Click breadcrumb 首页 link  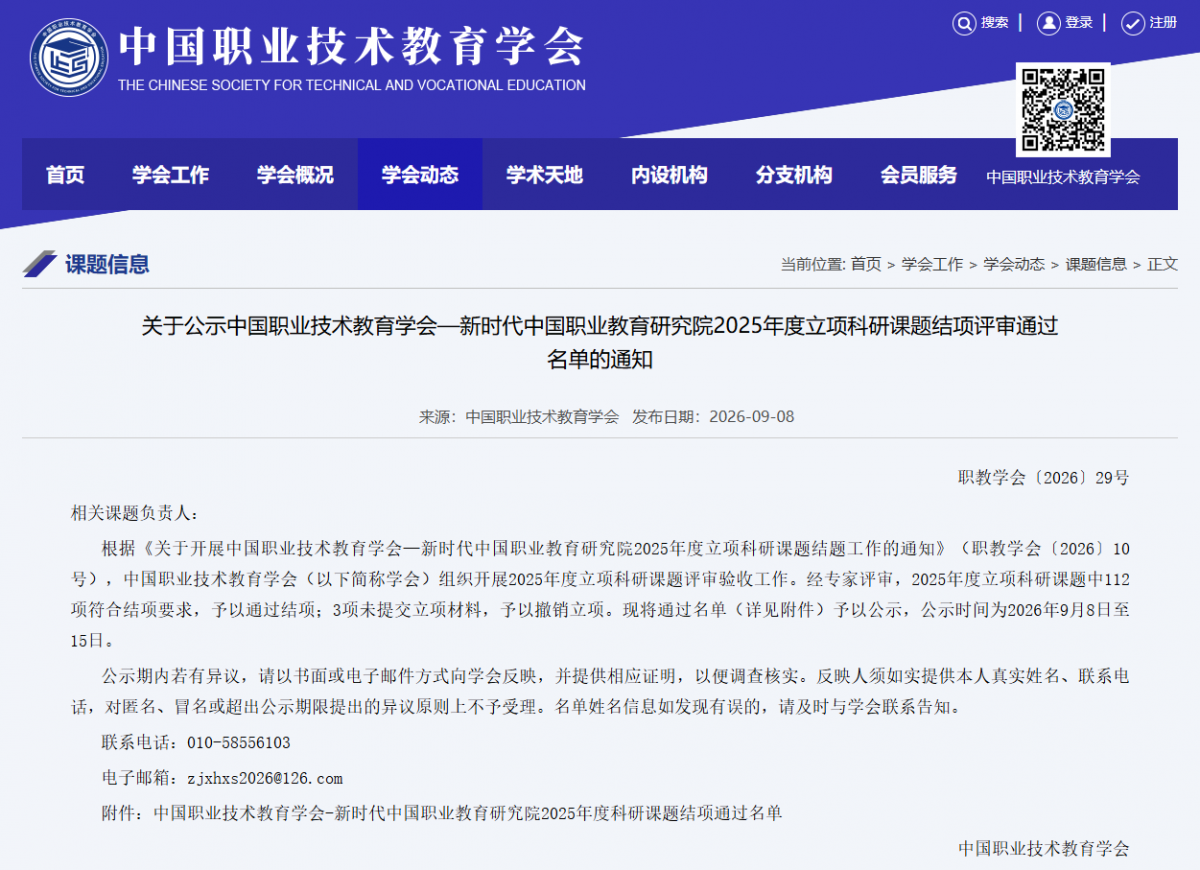[866, 264]
